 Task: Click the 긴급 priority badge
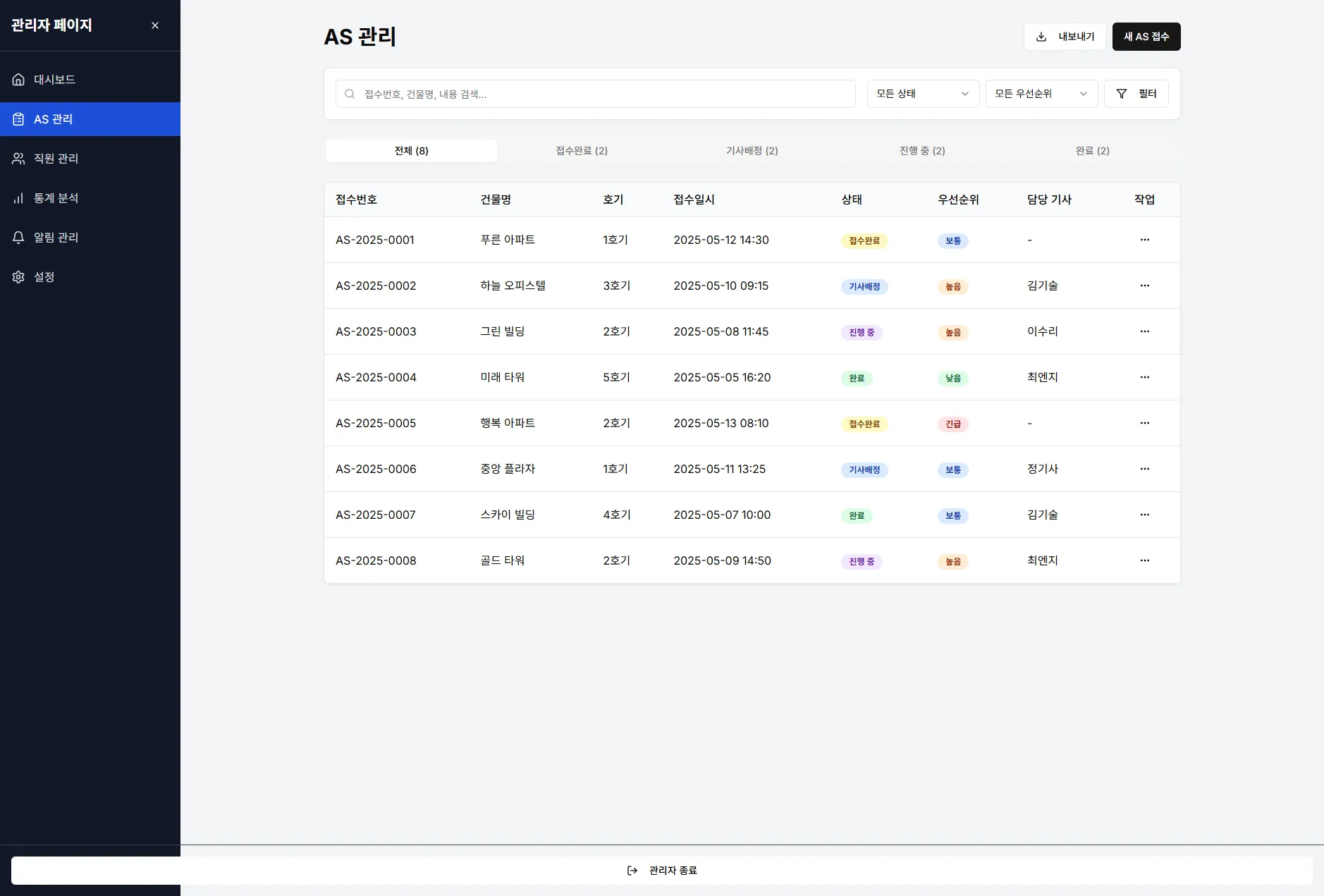[953, 424]
